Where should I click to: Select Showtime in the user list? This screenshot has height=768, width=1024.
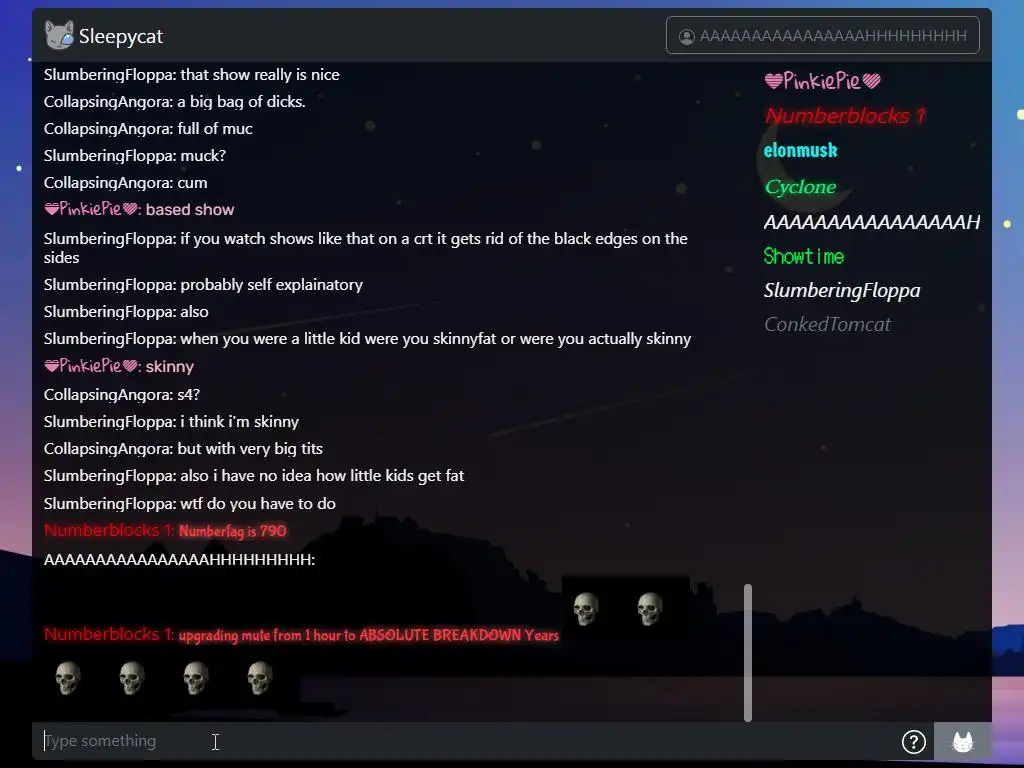pos(804,256)
